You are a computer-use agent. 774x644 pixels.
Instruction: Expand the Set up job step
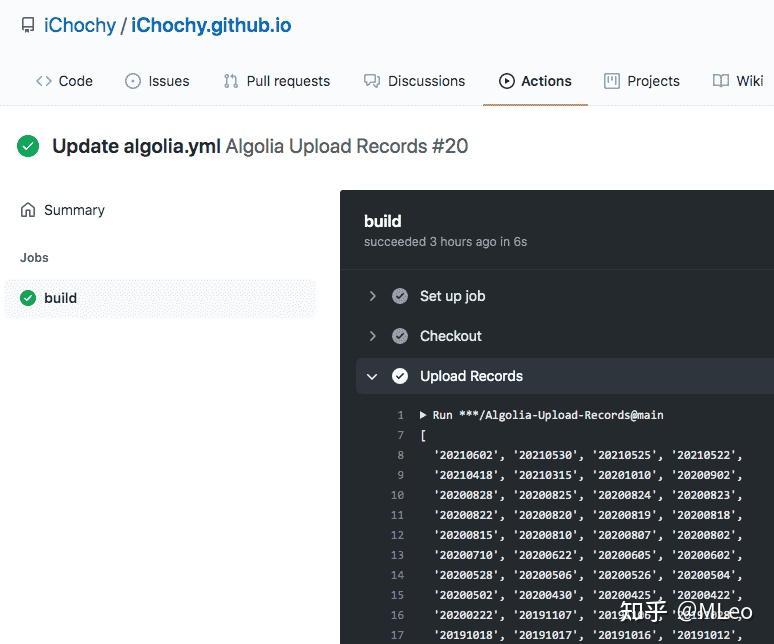[x=373, y=296]
